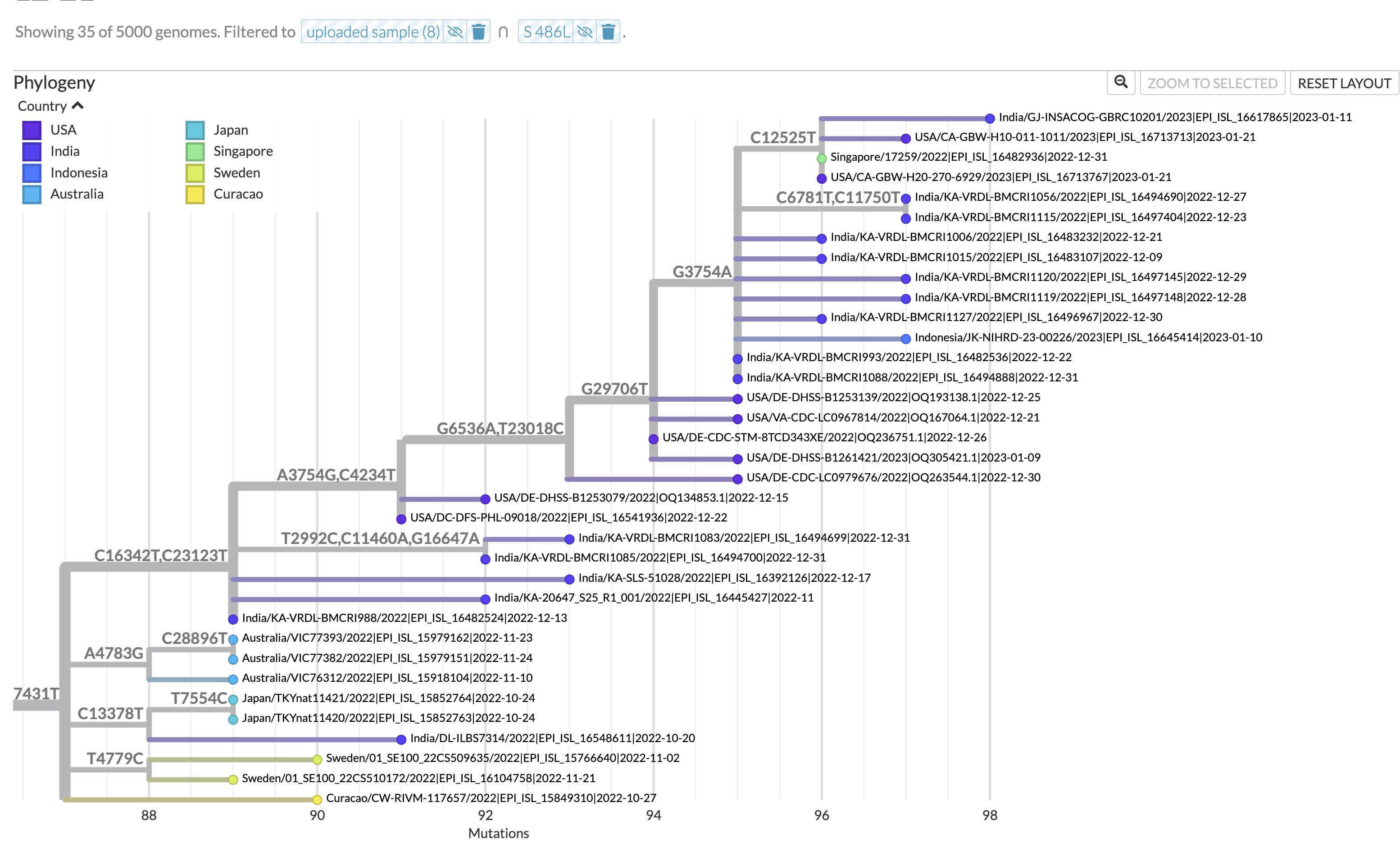Click ZOOM TO SELECTED
Viewport: 1400px width, 852px height.
tap(1213, 83)
